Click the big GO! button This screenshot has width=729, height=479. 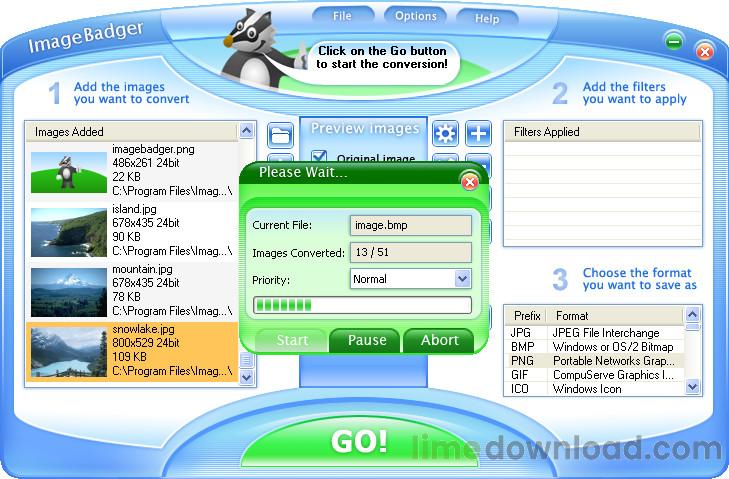coord(359,441)
